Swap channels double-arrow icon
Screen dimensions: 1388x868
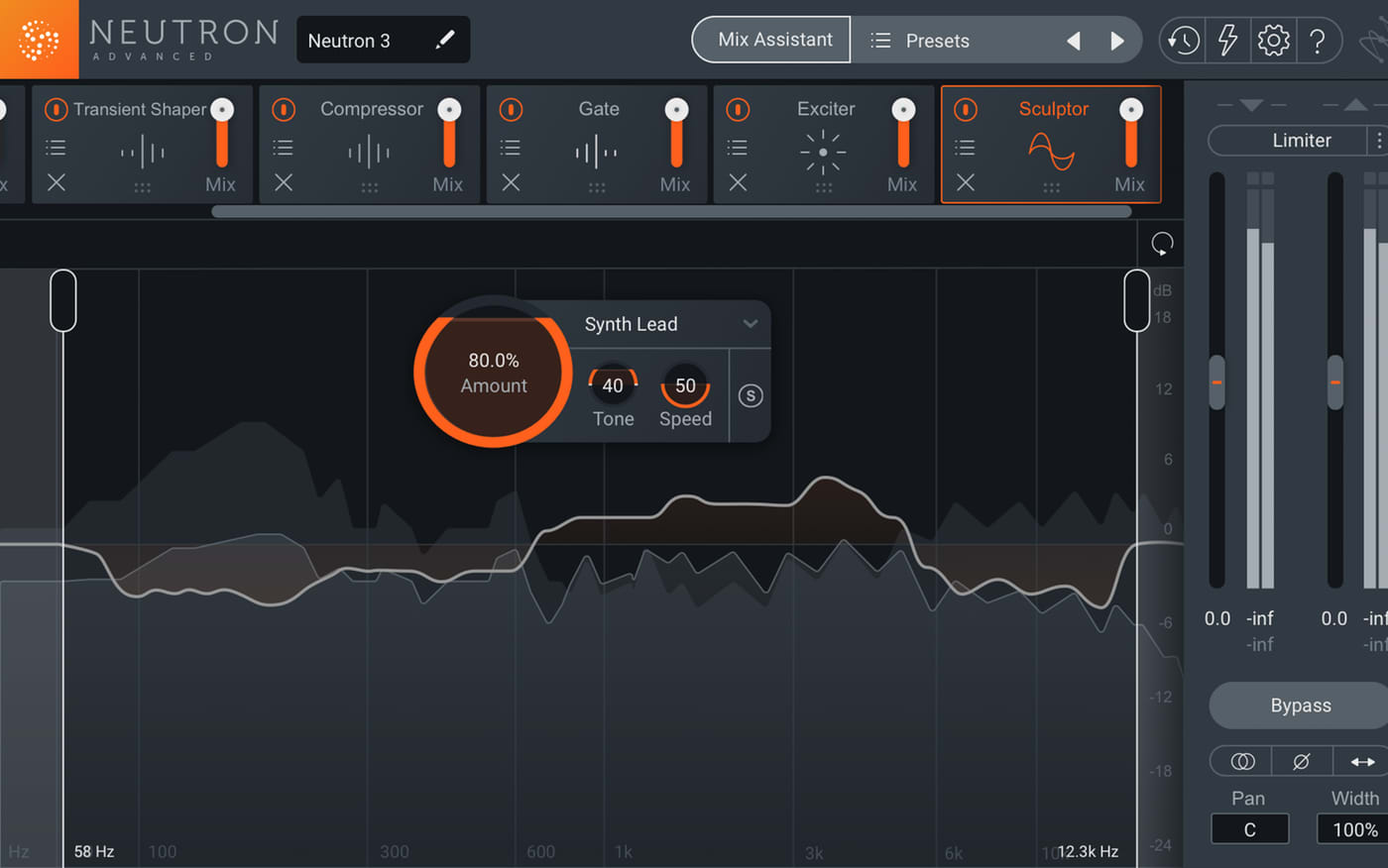(1362, 761)
